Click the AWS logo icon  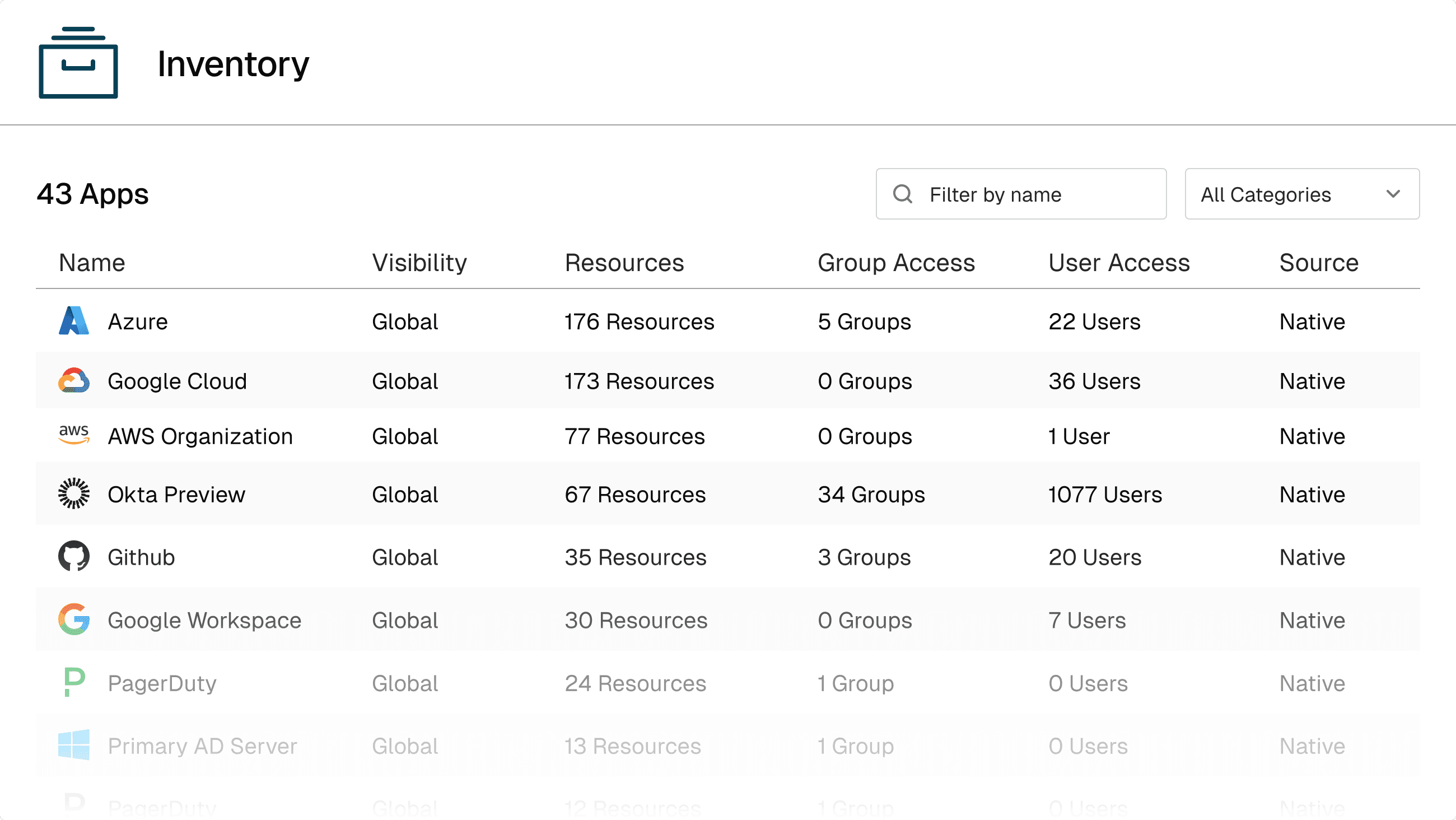tap(74, 435)
